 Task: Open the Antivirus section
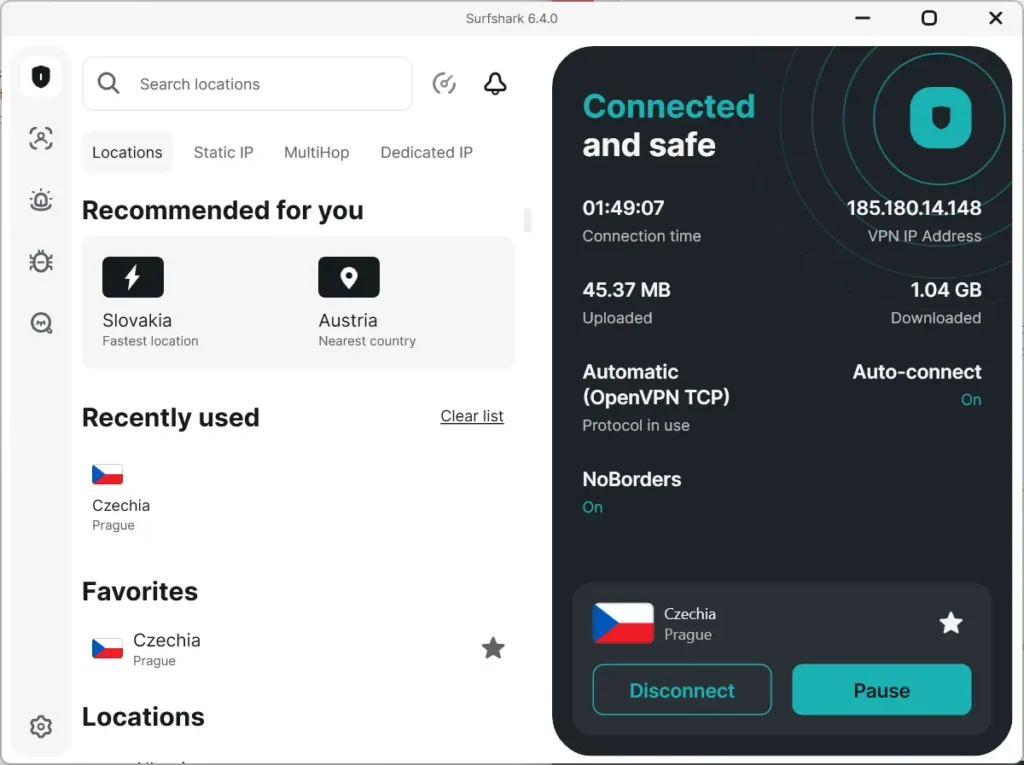(40, 261)
